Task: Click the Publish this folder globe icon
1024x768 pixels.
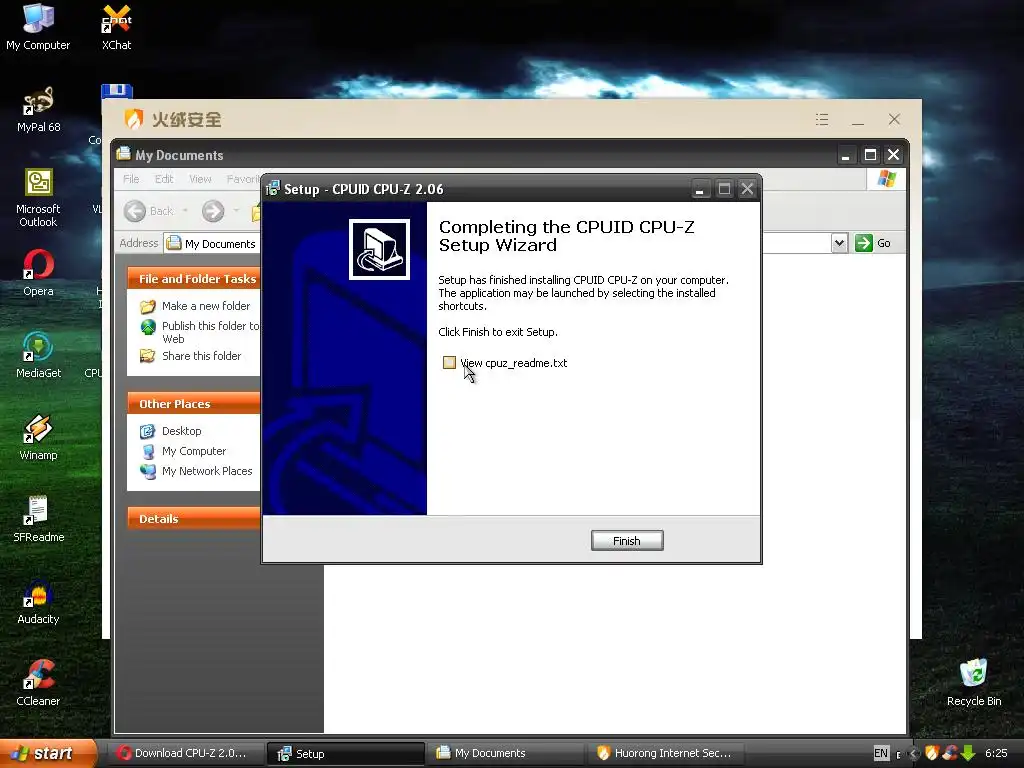Action: pyautogui.click(x=148, y=327)
